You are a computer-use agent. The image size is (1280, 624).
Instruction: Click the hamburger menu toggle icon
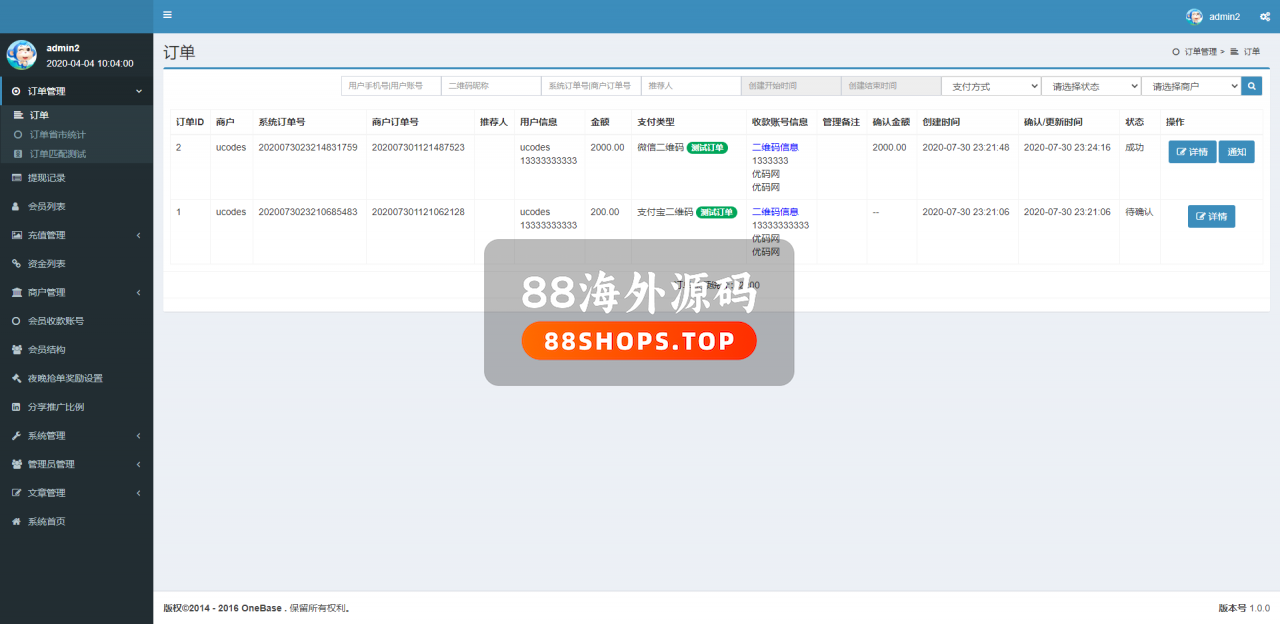pyautogui.click(x=167, y=15)
